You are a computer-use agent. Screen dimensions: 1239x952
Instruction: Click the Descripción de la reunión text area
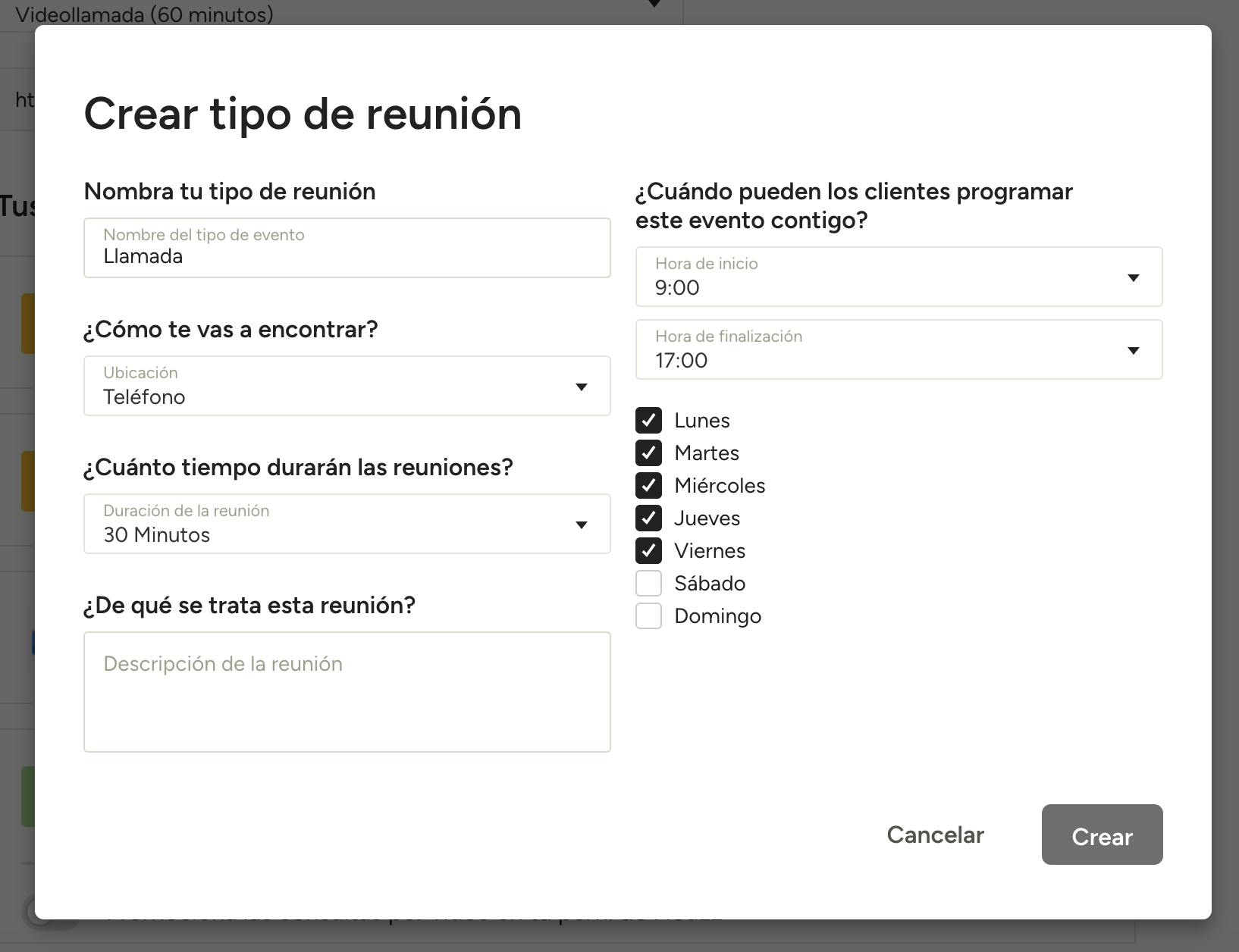click(x=347, y=692)
